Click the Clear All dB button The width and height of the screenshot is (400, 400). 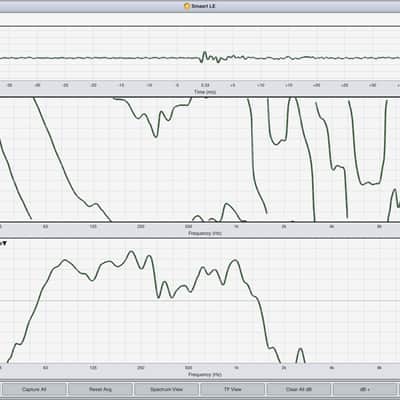[x=299, y=389]
